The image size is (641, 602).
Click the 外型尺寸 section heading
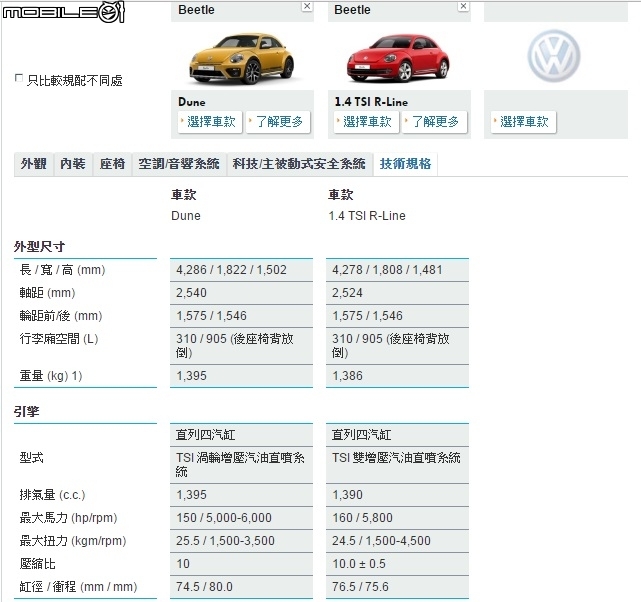39,247
